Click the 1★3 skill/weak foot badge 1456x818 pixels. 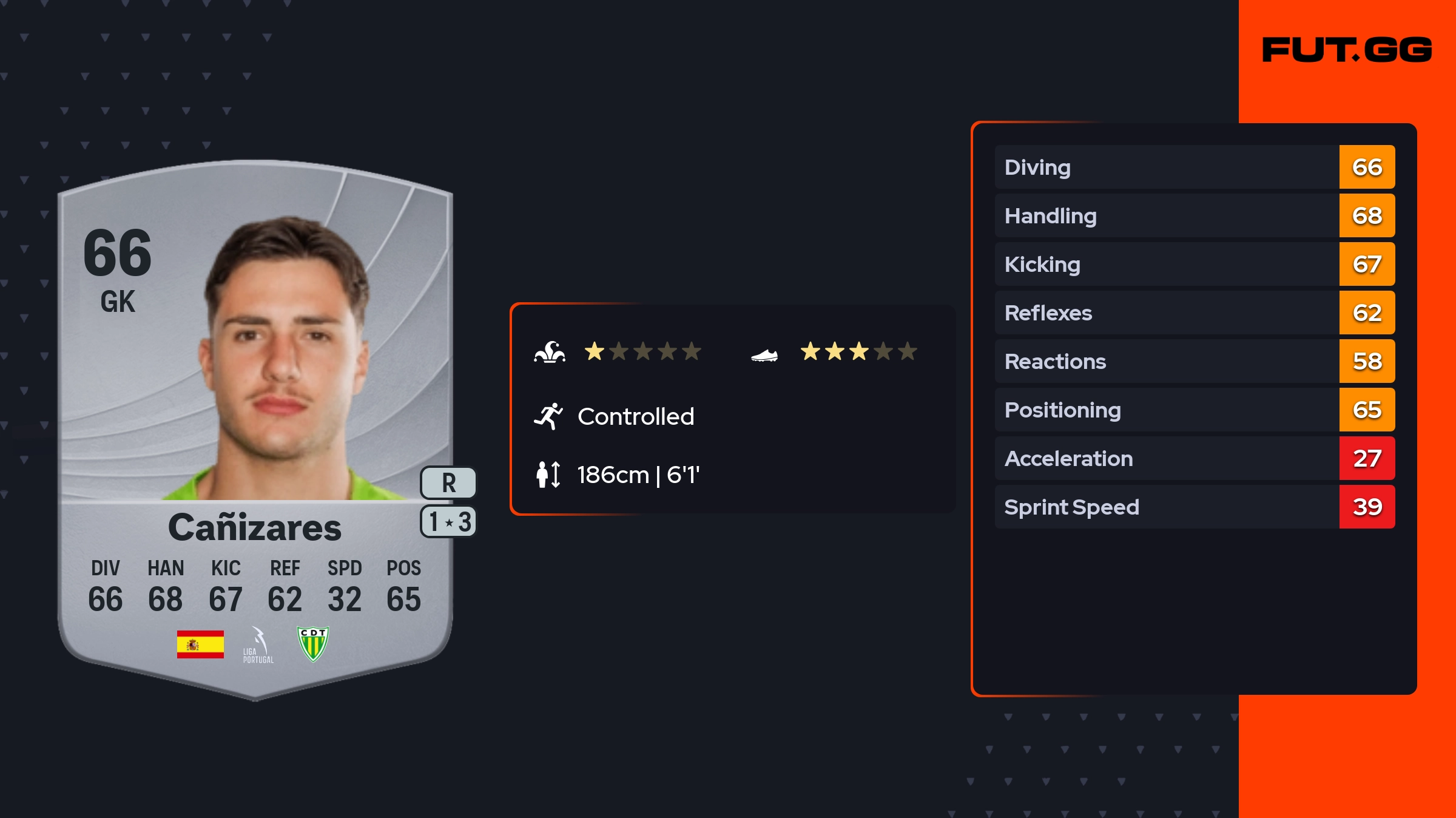pyautogui.click(x=448, y=522)
